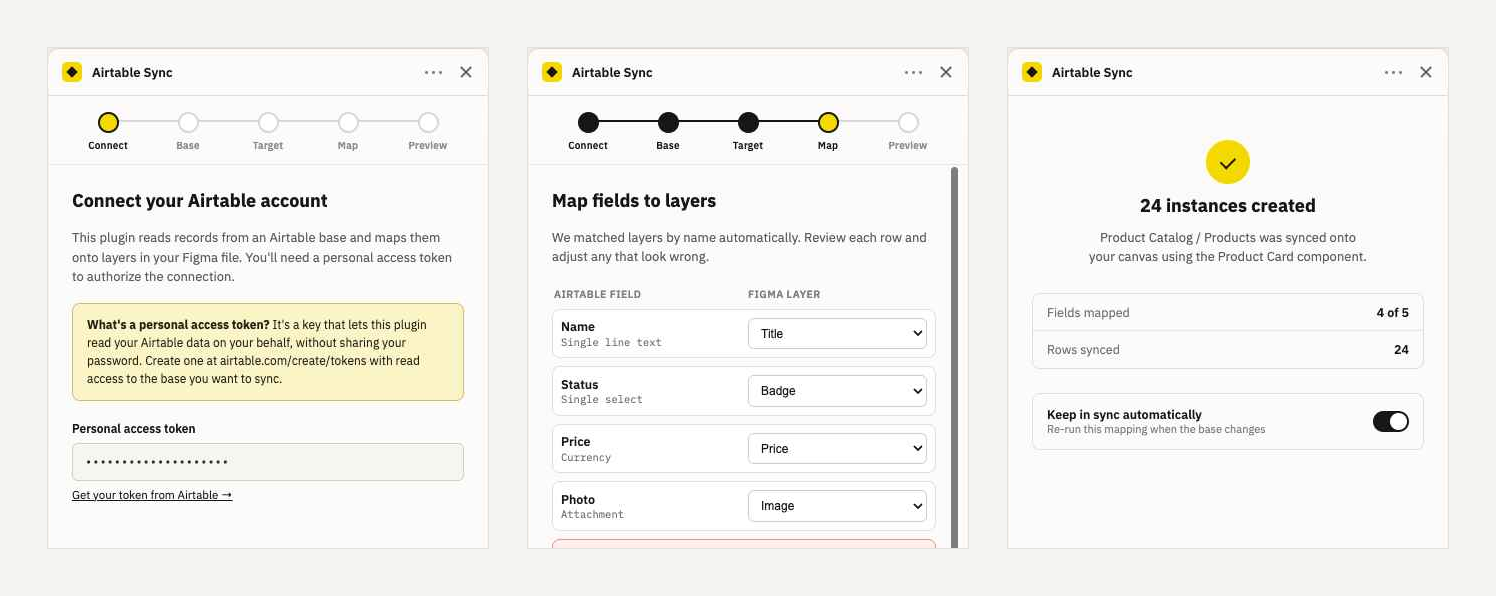Close the Connect your Airtable account panel
1496x596 pixels.
[466, 72]
